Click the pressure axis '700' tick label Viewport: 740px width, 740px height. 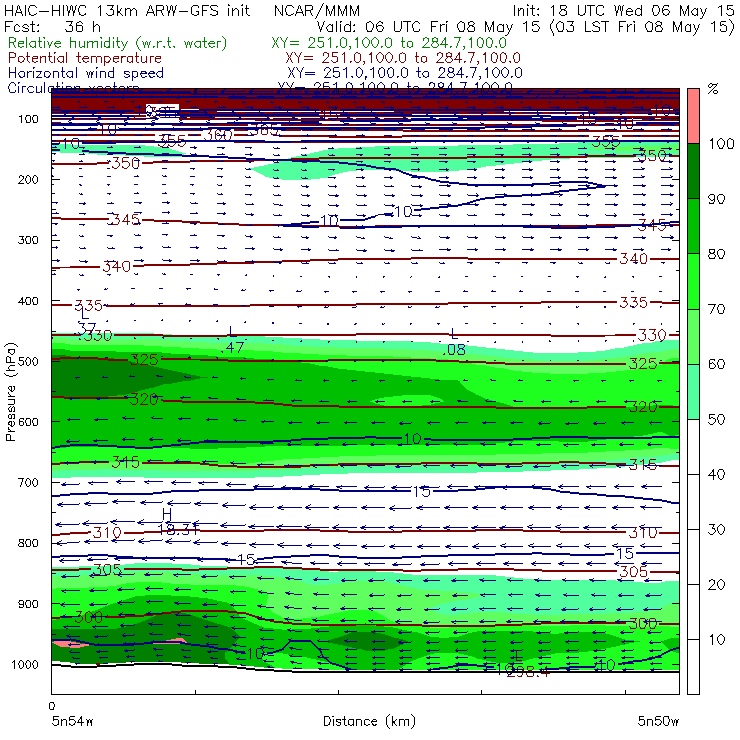pos(28,483)
